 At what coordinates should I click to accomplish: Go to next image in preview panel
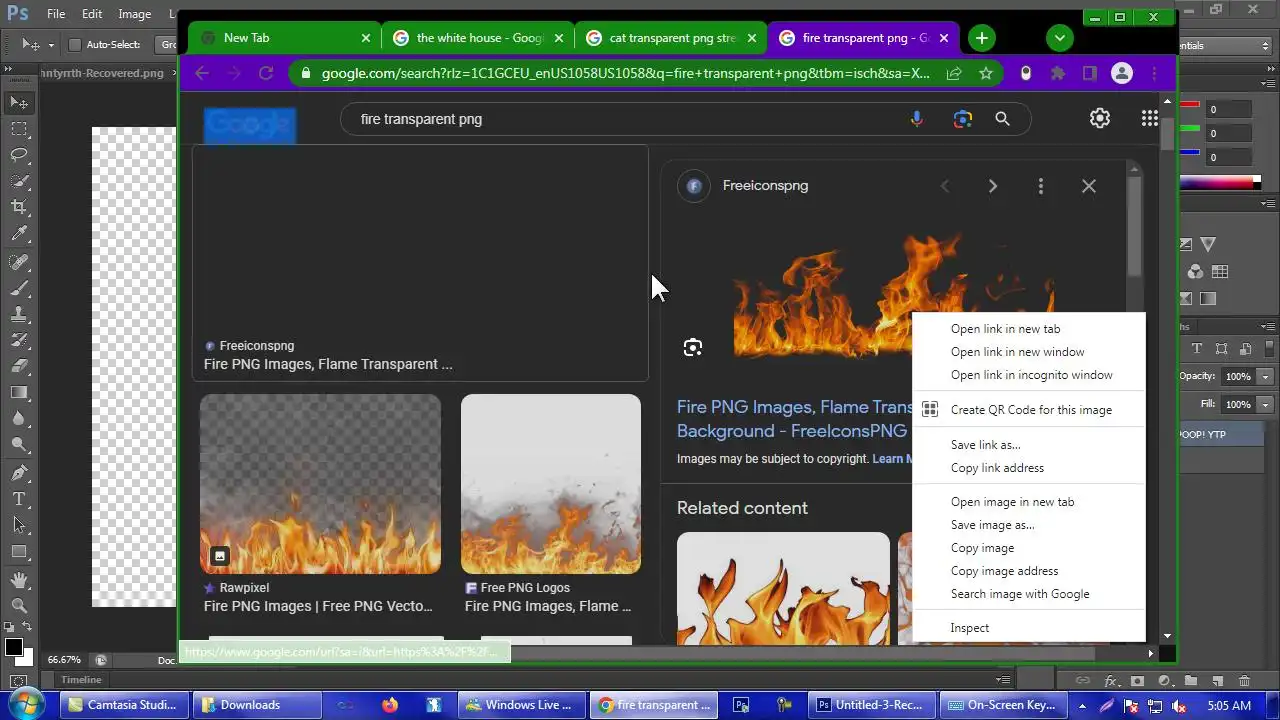coord(992,186)
